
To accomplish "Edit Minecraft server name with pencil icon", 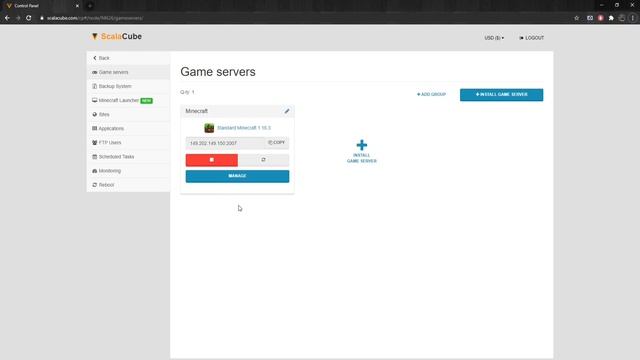I will (x=287, y=111).
